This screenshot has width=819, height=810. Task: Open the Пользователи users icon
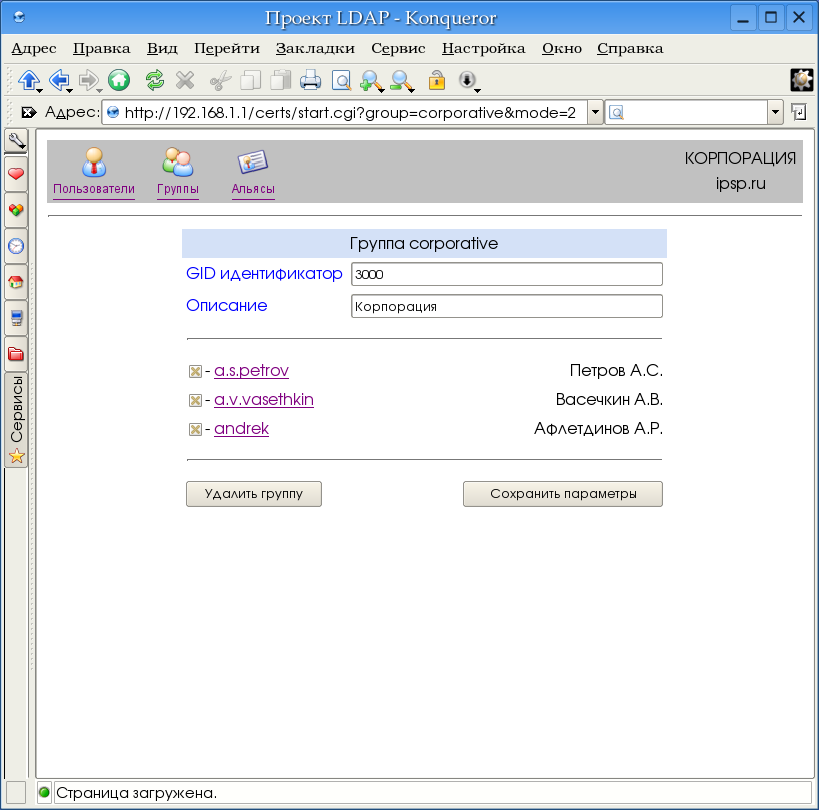(x=94, y=161)
